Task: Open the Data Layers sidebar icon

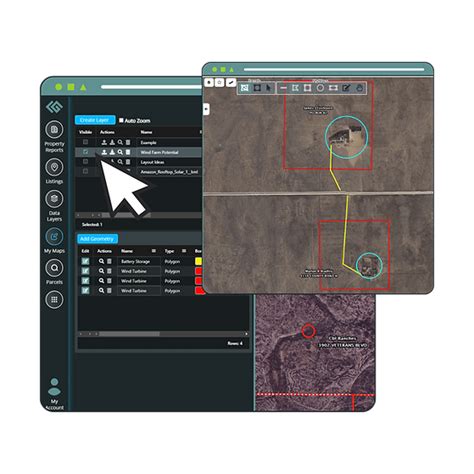Action: [x=54, y=199]
